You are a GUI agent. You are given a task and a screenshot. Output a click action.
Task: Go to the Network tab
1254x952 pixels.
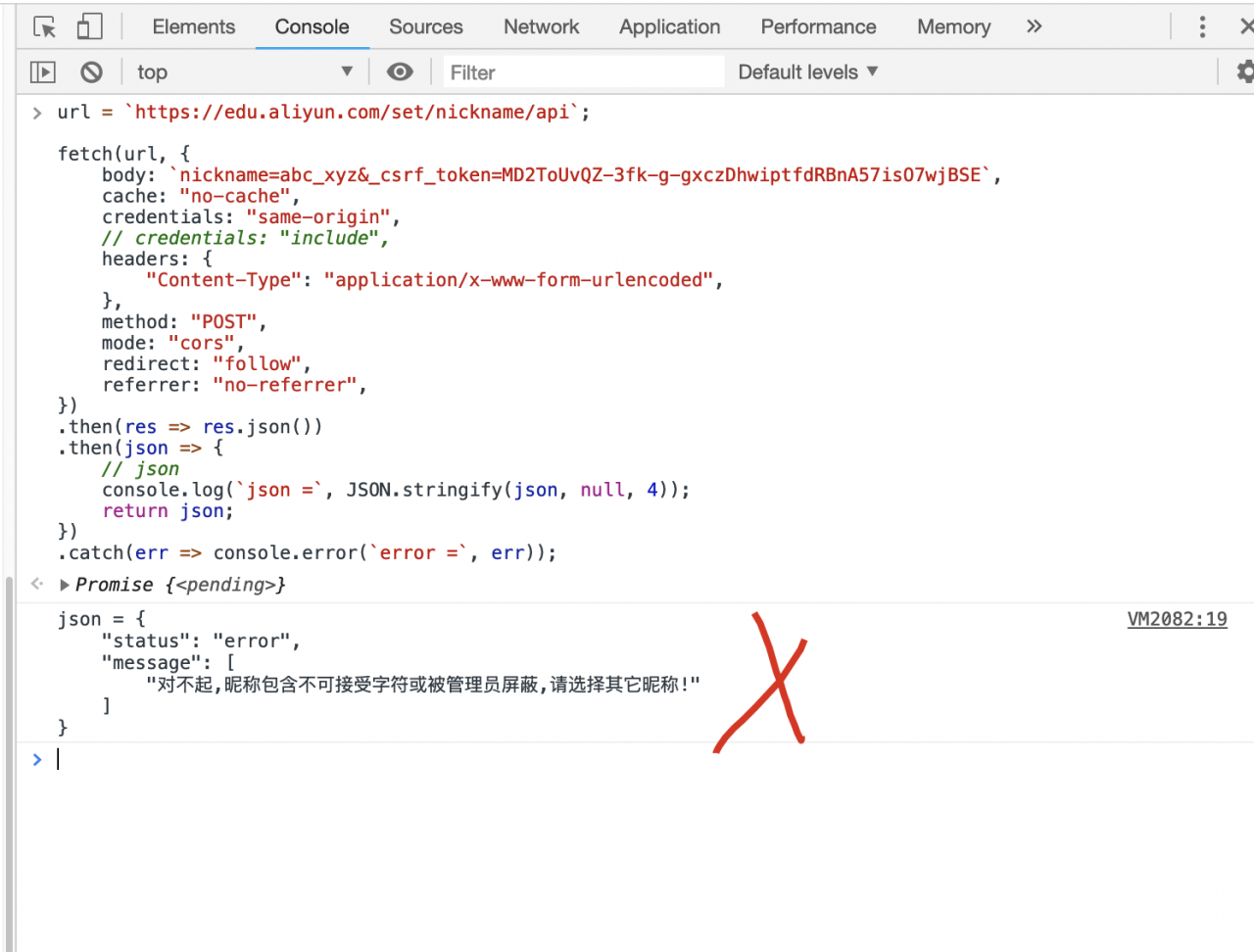(542, 26)
